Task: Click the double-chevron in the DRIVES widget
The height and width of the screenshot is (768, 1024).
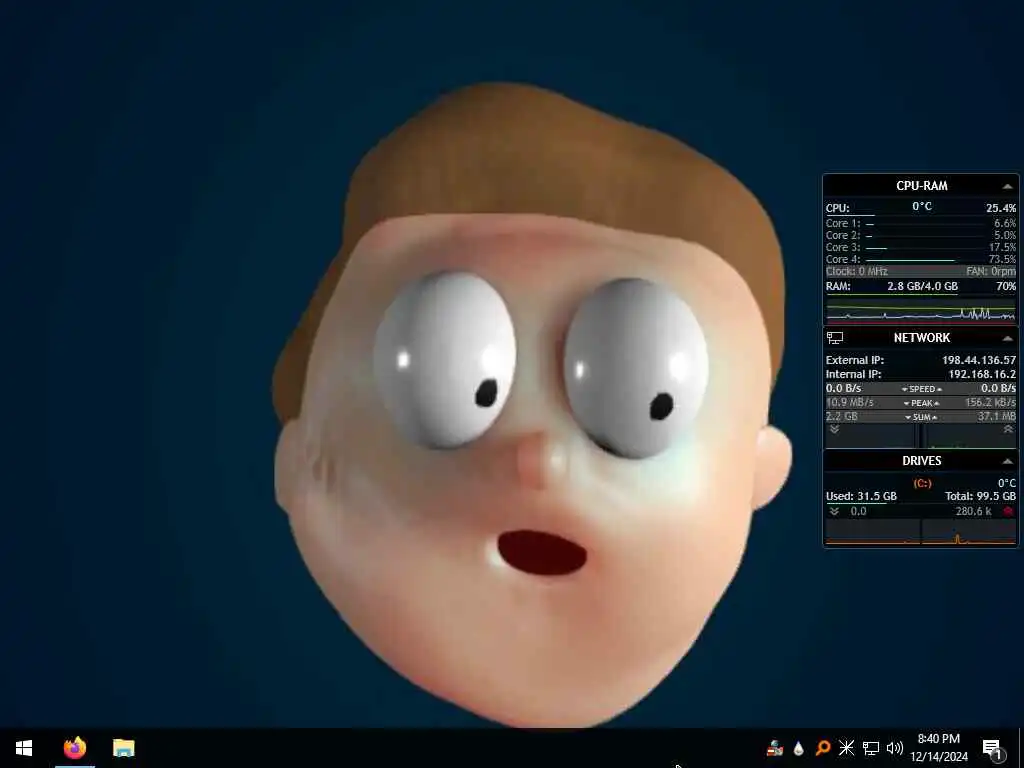Action: [x=834, y=511]
